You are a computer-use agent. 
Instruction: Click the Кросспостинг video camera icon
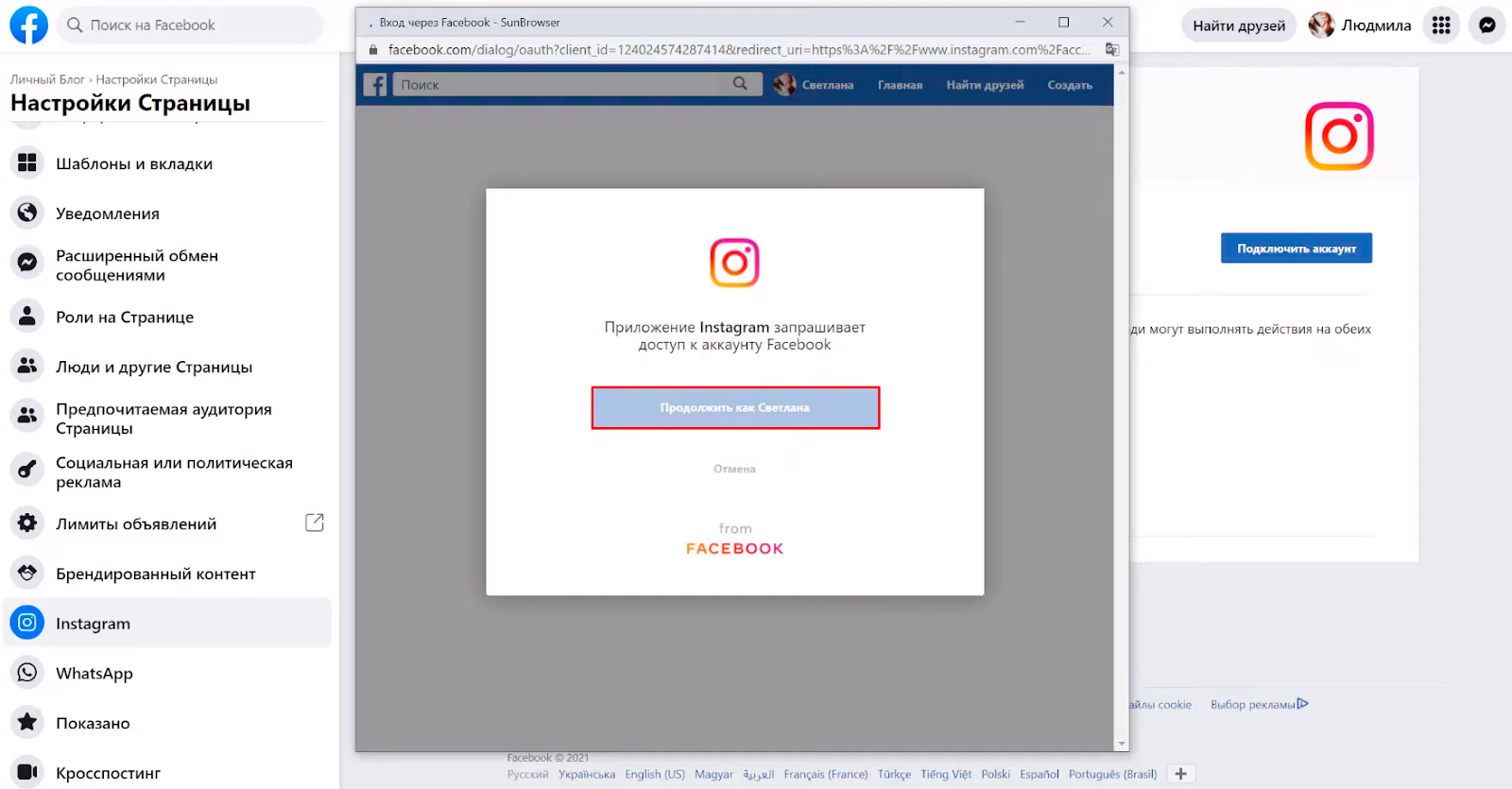click(x=27, y=772)
